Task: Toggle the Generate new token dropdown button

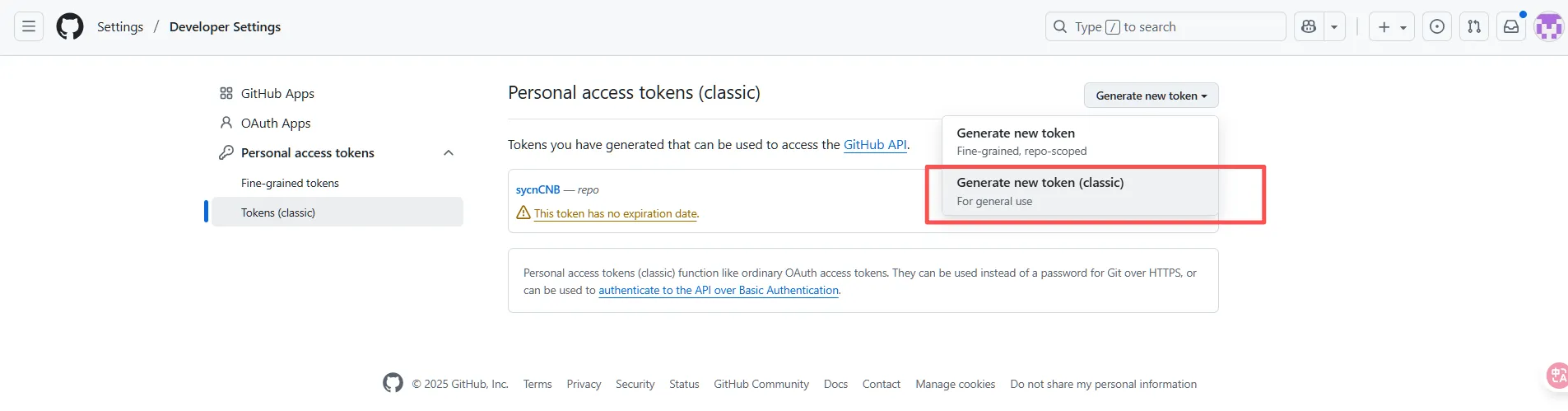Action: point(1151,96)
